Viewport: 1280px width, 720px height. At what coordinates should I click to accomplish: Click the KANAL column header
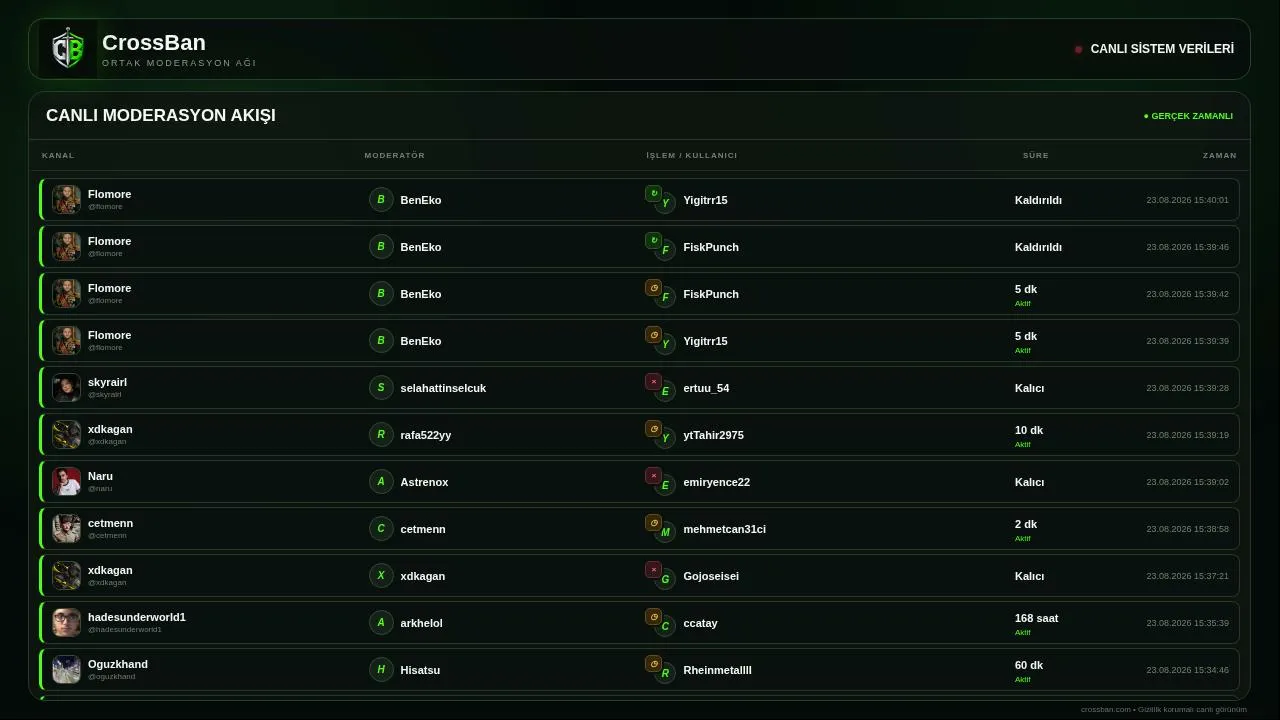58,155
